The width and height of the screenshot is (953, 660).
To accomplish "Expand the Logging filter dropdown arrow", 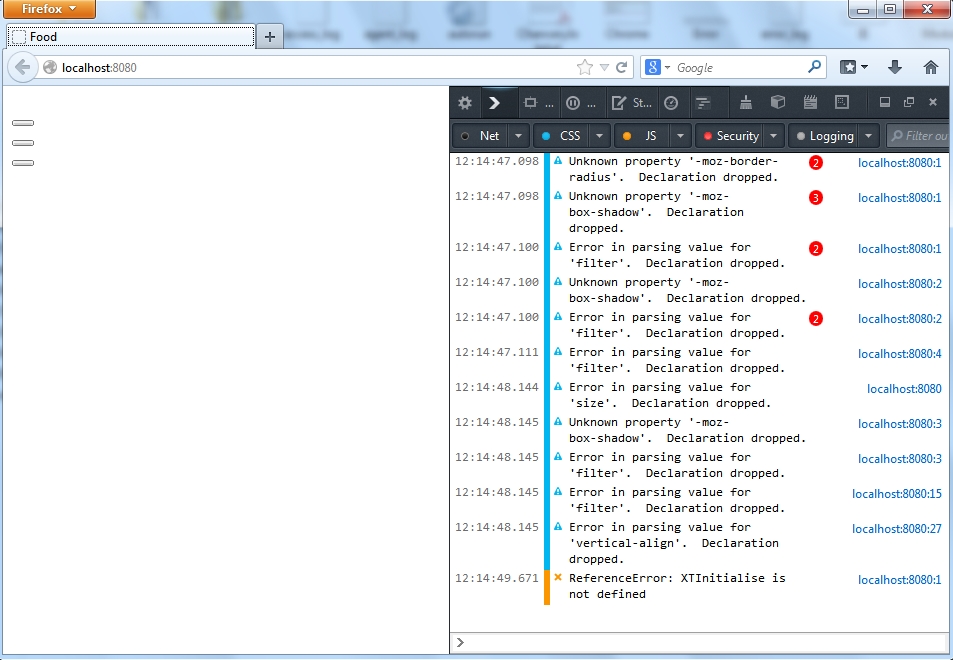I will [x=869, y=136].
